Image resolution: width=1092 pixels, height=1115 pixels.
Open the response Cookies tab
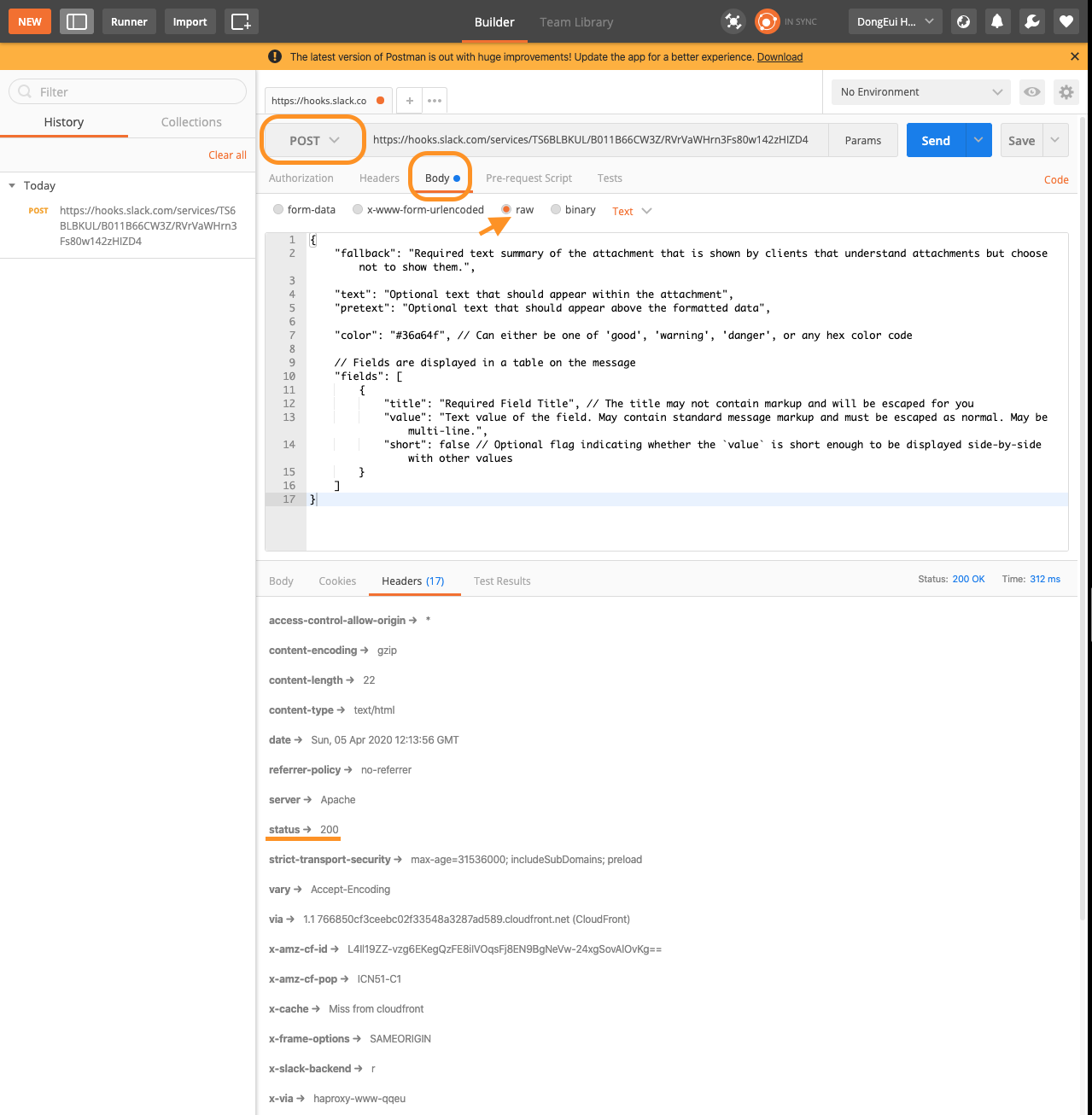337,581
